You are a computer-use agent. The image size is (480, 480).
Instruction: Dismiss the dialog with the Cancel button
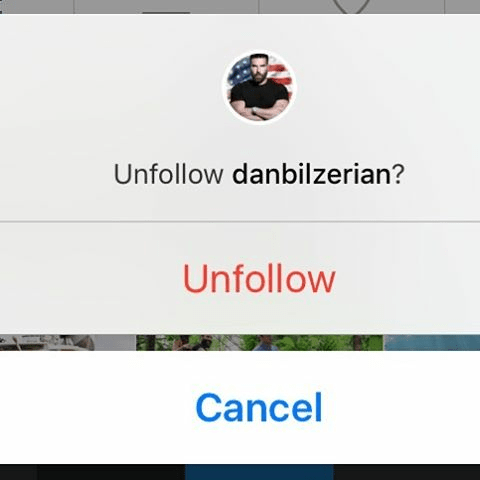[x=259, y=407]
